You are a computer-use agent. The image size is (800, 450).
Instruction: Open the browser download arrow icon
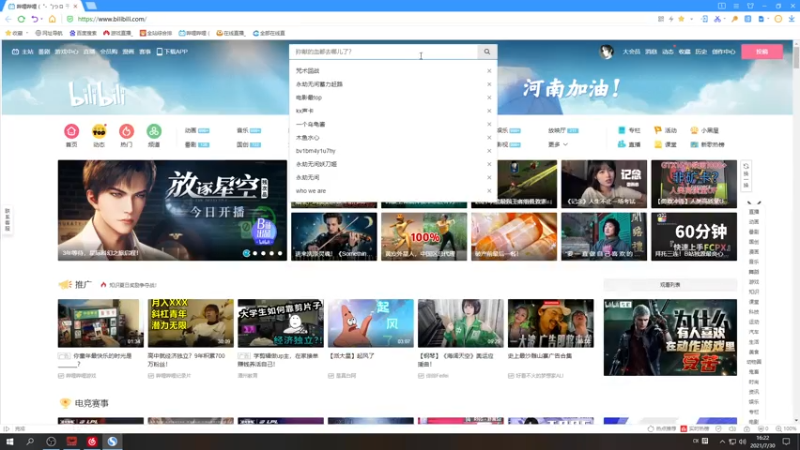[791, 19]
